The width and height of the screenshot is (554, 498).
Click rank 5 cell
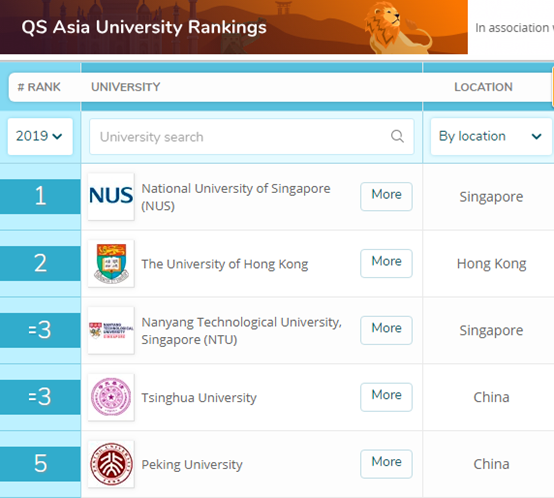(40, 464)
